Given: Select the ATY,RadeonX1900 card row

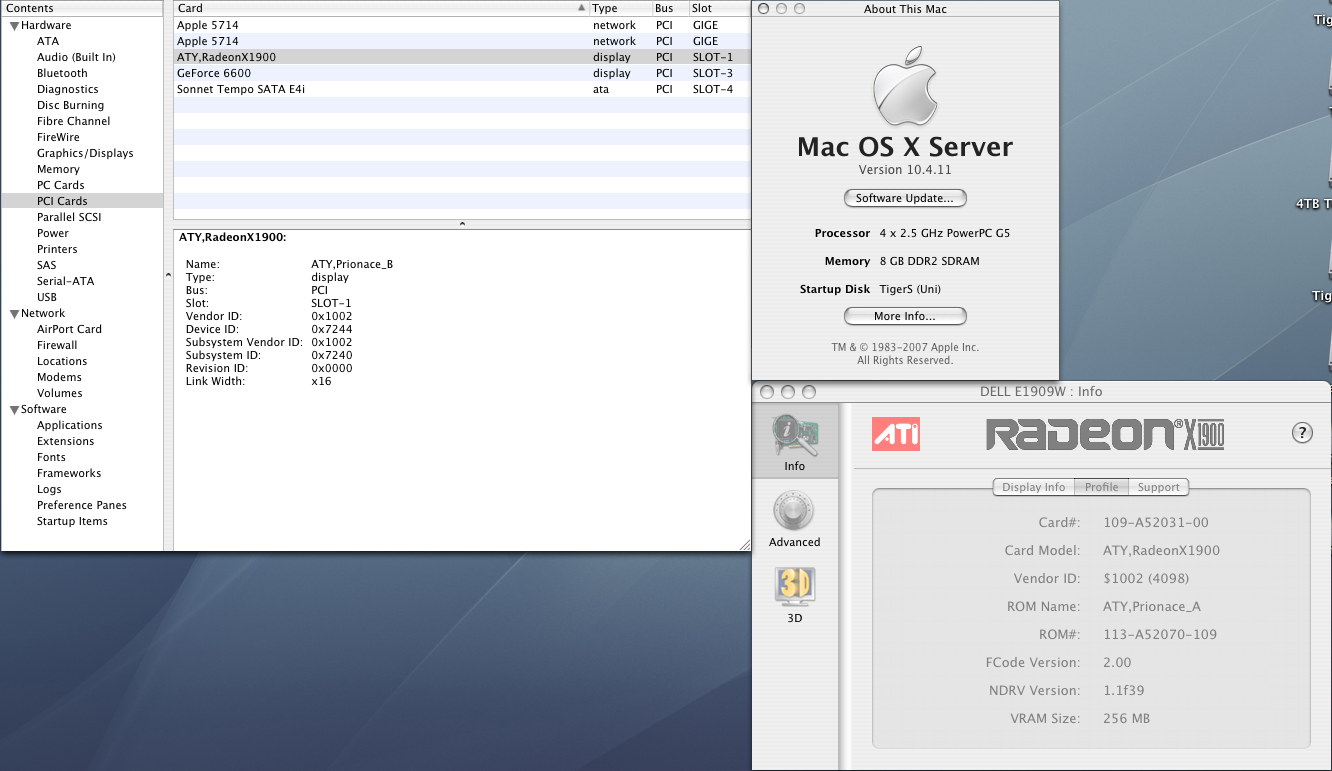Looking at the screenshot, I should pyautogui.click(x=462, y=57).
